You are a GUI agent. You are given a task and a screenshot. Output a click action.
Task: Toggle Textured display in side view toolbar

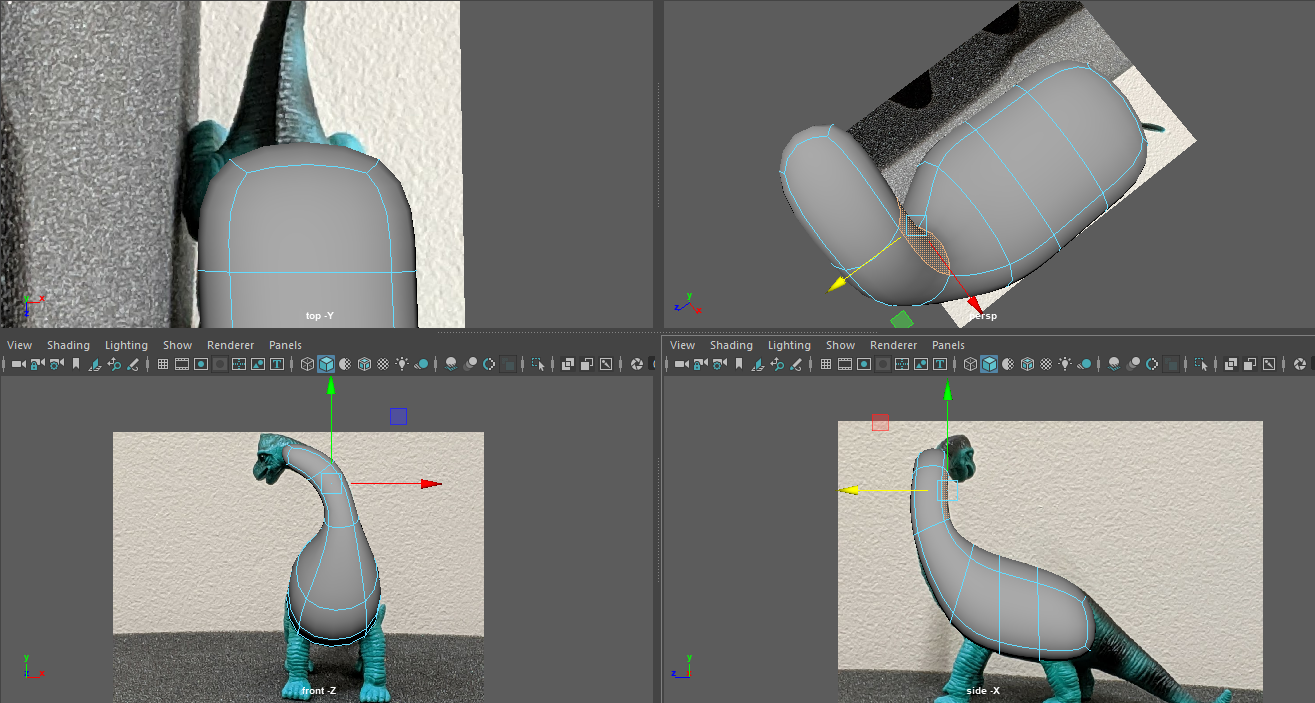point(1046,364)
